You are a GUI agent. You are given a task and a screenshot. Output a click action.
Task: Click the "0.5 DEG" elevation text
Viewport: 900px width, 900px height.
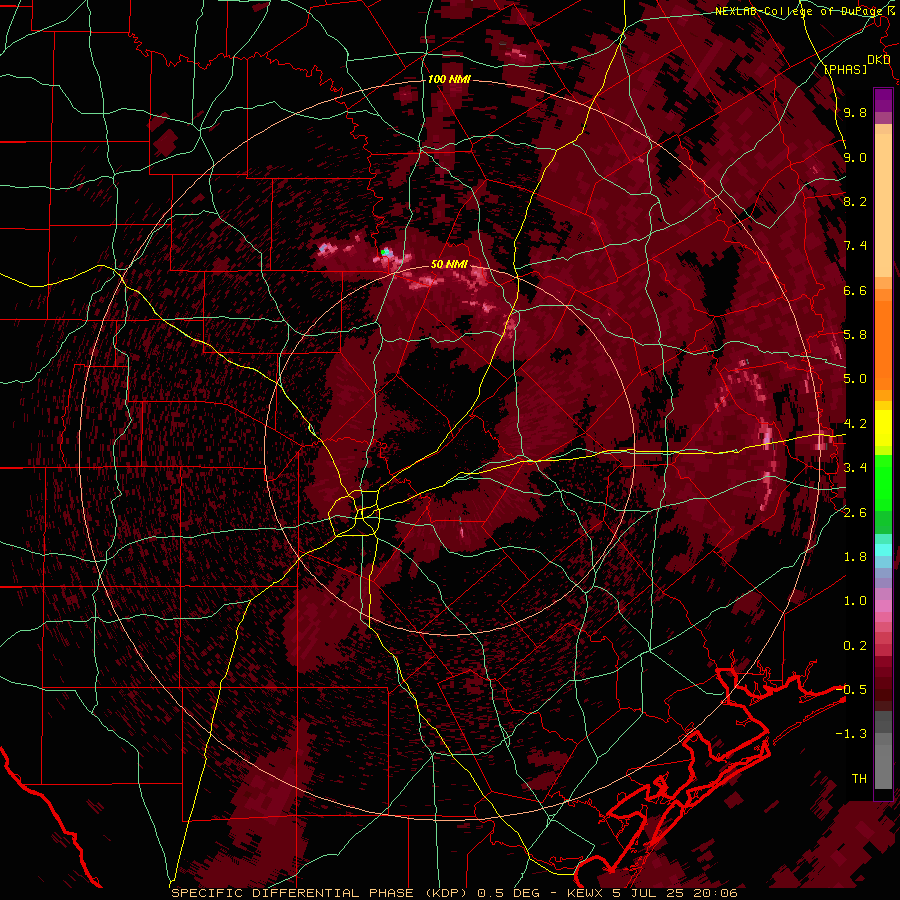[x=509, y=893]
